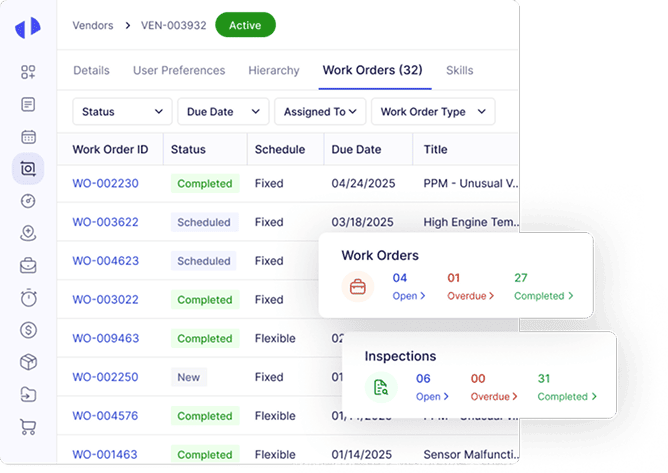View Overdue work orders in card
This screenshot has width=668, height=473.
(471, 296)
